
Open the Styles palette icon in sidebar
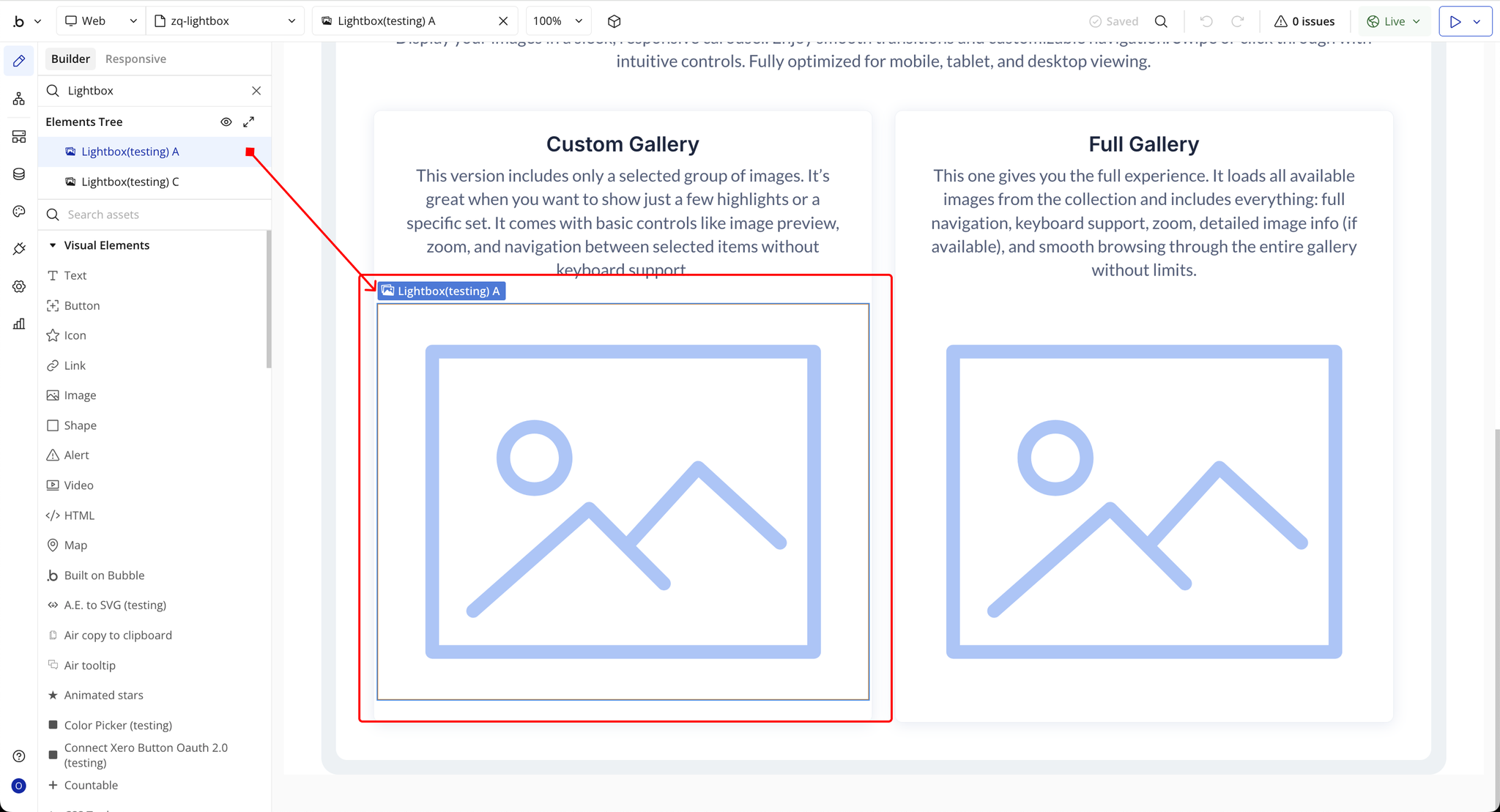point(19,212)
